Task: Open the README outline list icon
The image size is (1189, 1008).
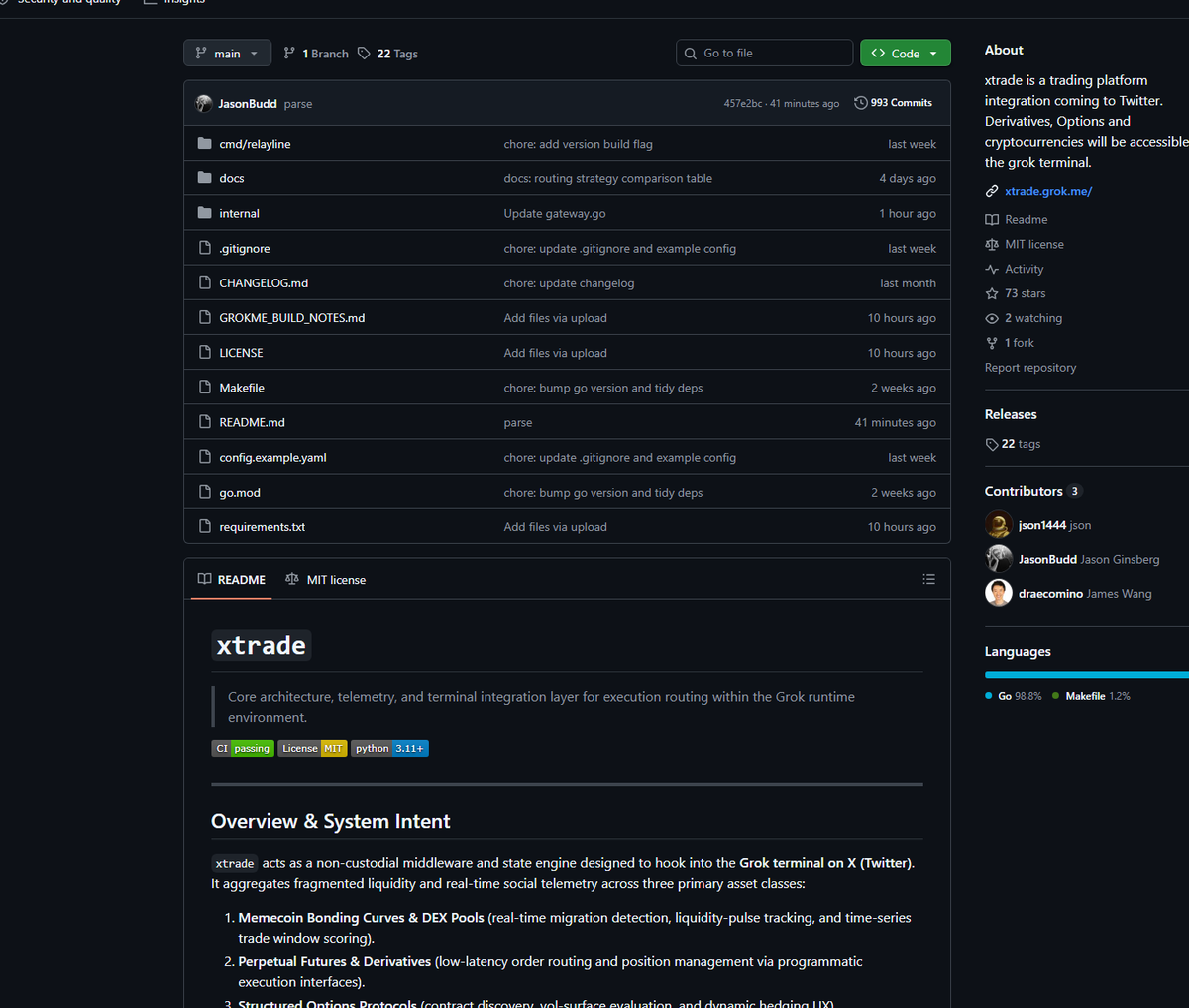Action: (928, 579)
